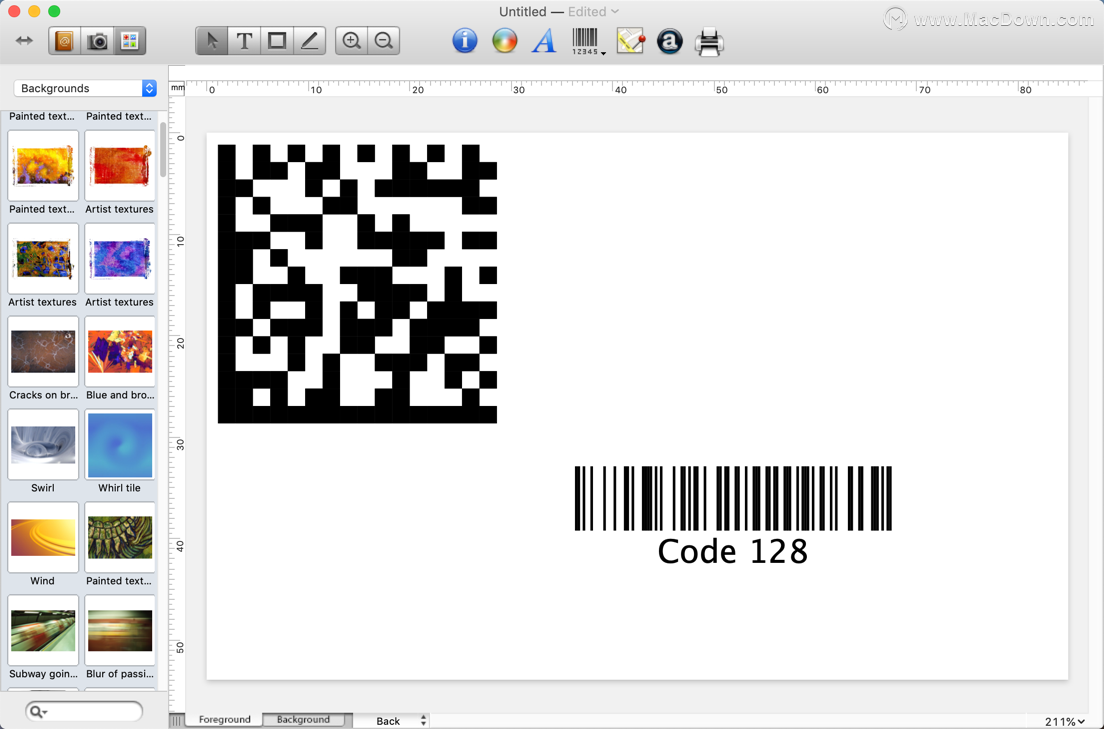Viewport: 1104px width, 729px height.
Task: Pick the yellow-orange Painted texture thumbnail
Action: 43,166
